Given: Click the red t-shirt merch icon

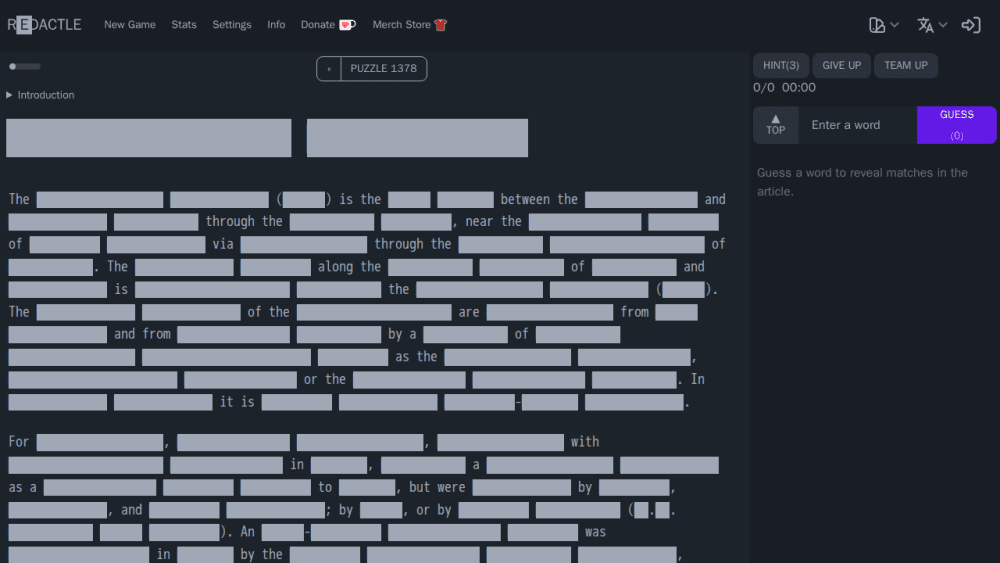Looking at the screenshot, I should pos(441,25).
